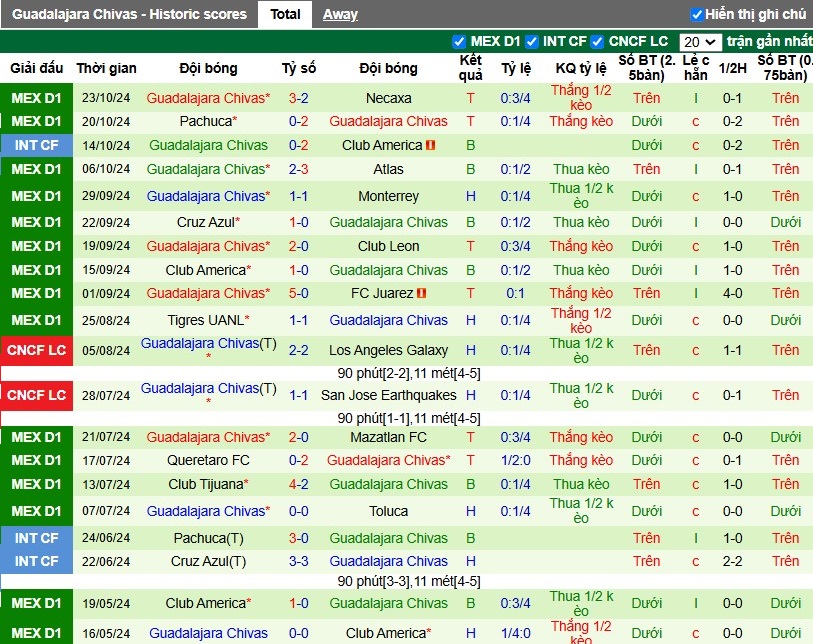Click the 5-0 score against FC Juarez
Viewport: 813px width, 644px height.
pos(299,293)
